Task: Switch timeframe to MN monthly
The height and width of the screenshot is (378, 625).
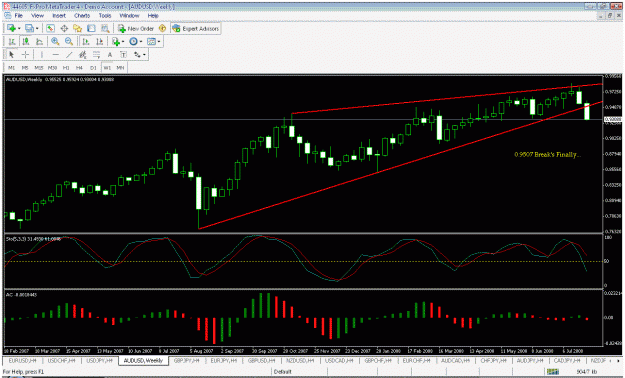Action: point(120,68)
